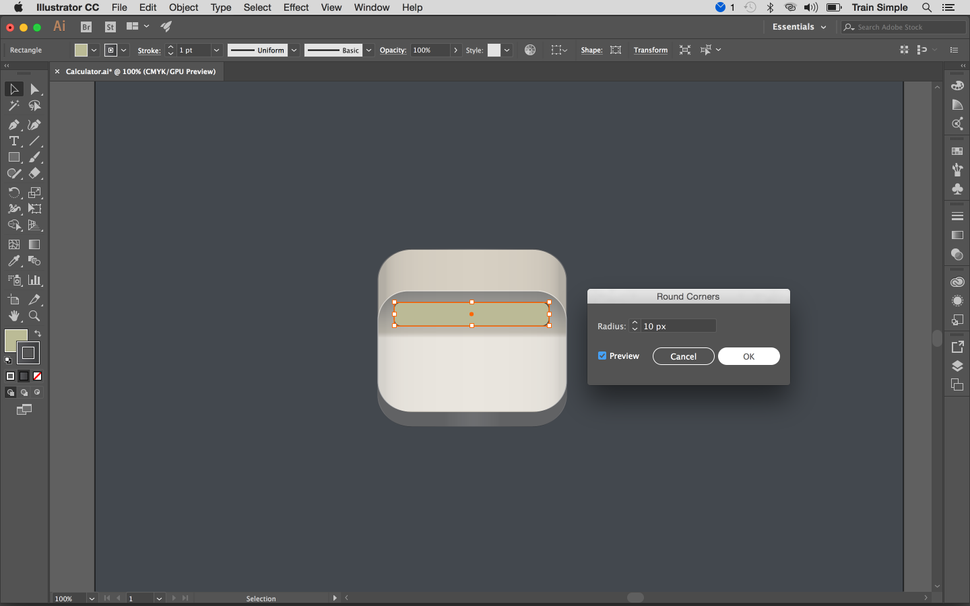Open the Layers panel from the right sidebar
970x606 pixels.
tap(956, 365)
